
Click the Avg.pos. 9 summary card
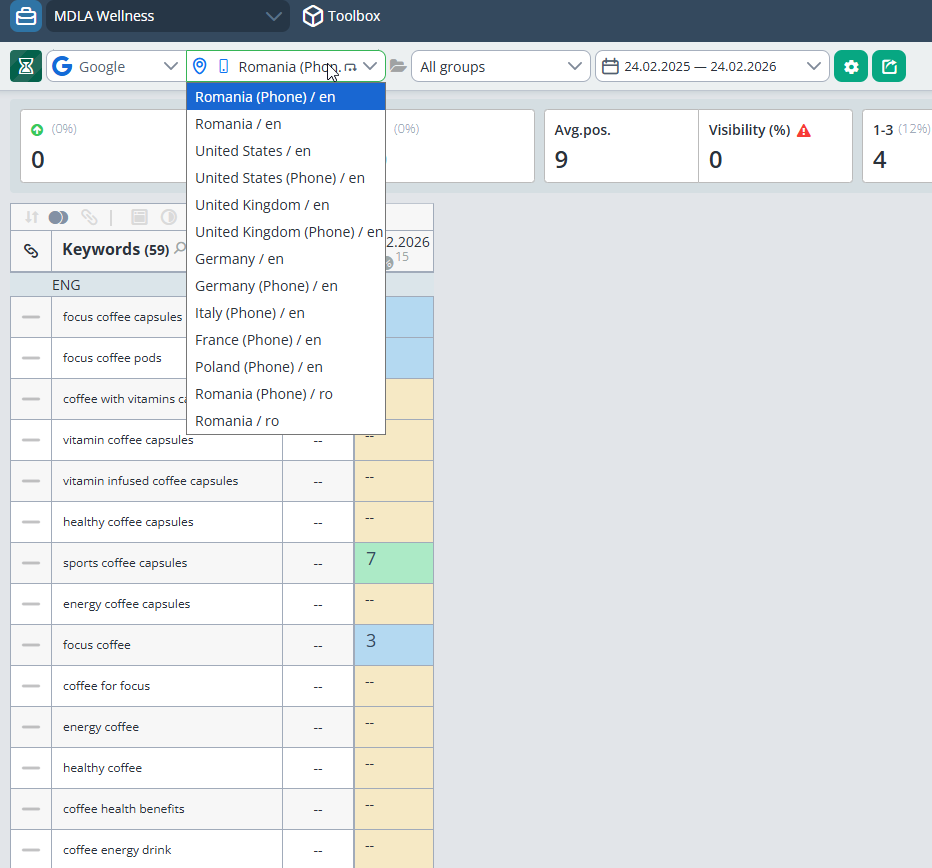pos(621,146)
